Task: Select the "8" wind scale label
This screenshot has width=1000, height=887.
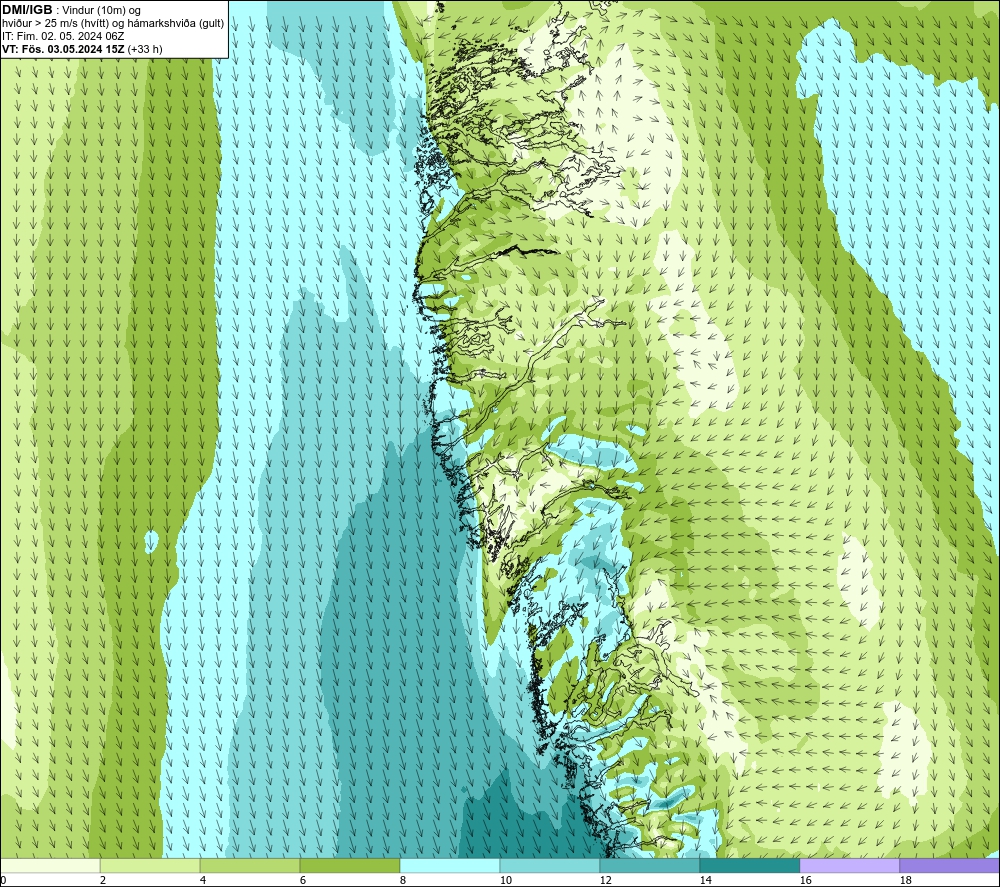Action: [x=403, y=881]
